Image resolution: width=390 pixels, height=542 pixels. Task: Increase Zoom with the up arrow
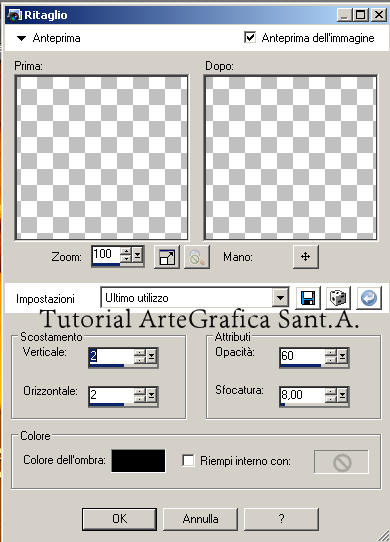(126, 252)
